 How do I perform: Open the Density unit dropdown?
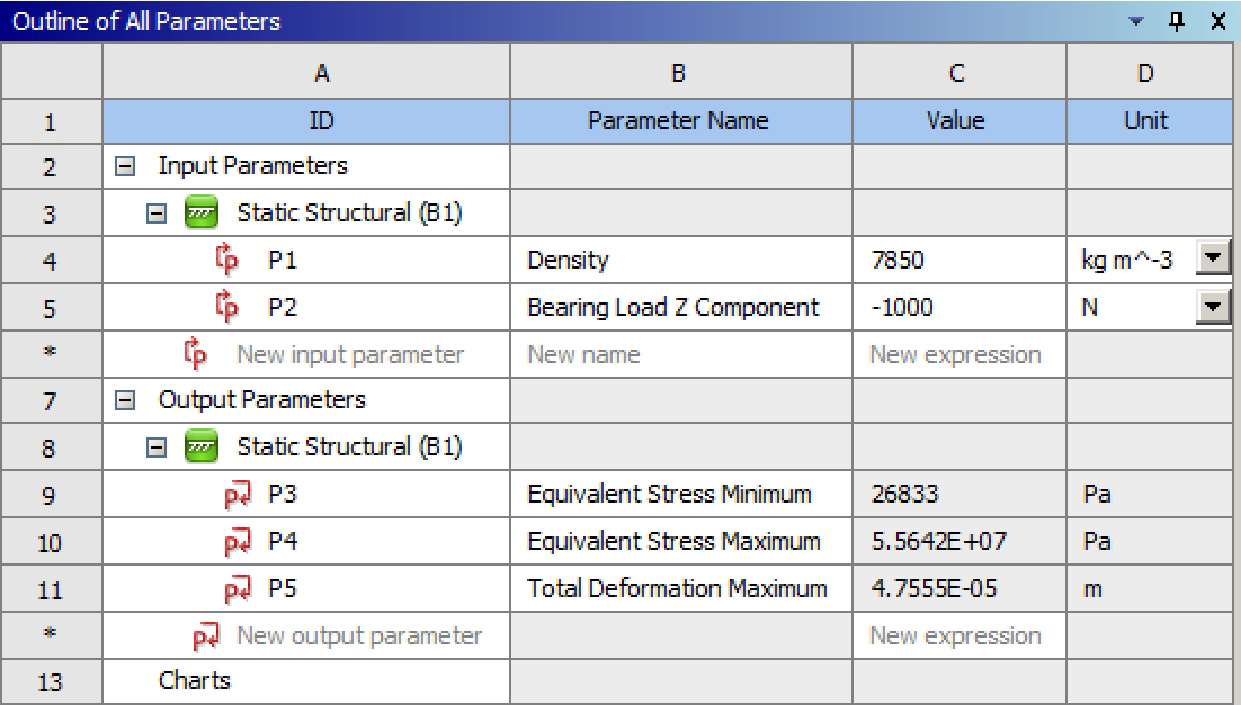pyautogui.click(x=1210, y=261)
